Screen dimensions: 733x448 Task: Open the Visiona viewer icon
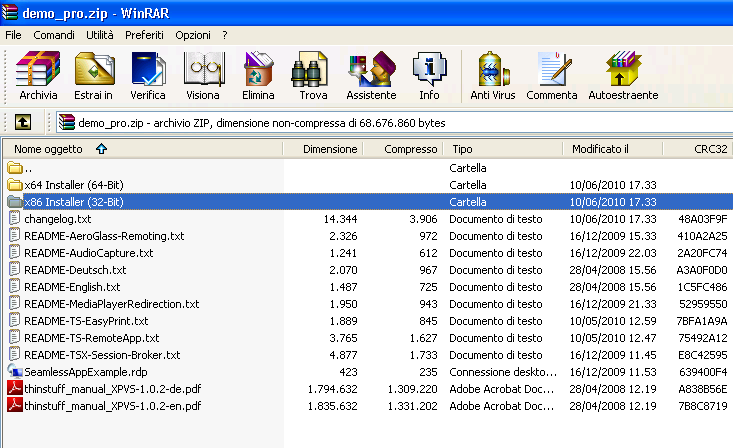point(203,69)
